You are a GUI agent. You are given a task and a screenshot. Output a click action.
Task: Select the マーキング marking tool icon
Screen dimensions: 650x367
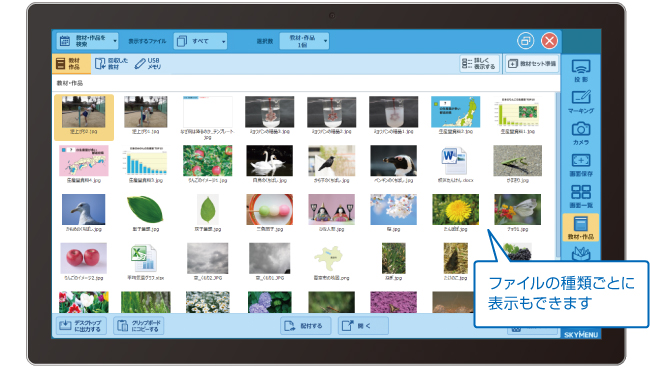[581, 102]
